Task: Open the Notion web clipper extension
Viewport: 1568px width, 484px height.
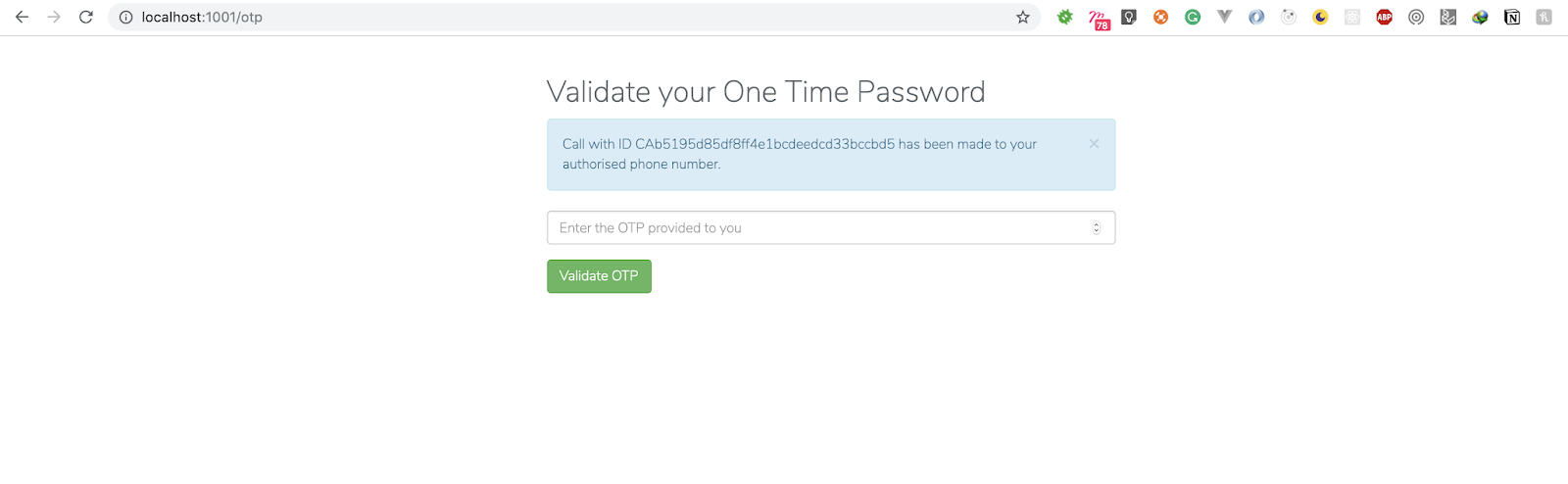Action: 1512,17
